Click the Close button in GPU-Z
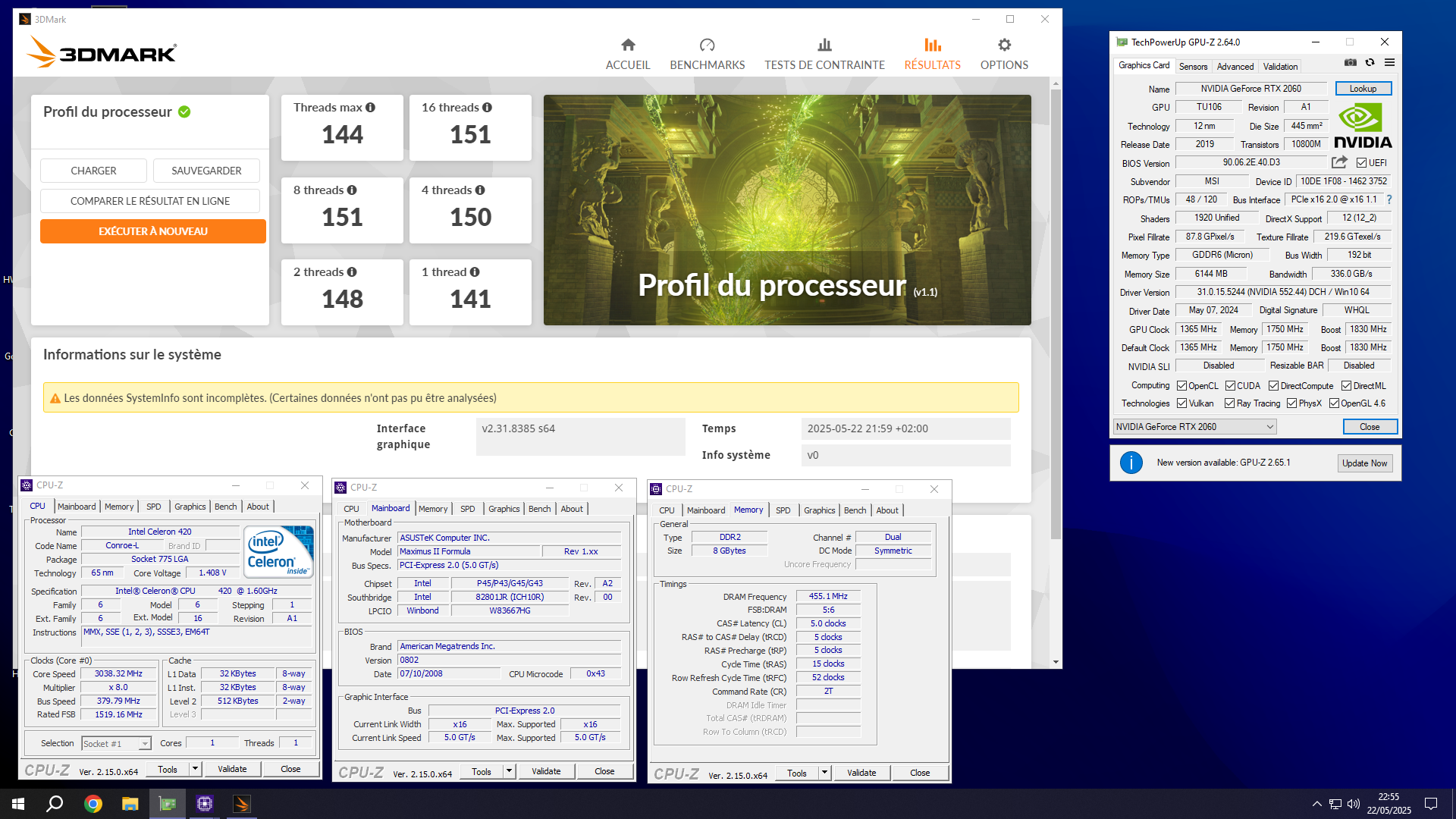1456x819 pixels. click(x=1370, y=427)
